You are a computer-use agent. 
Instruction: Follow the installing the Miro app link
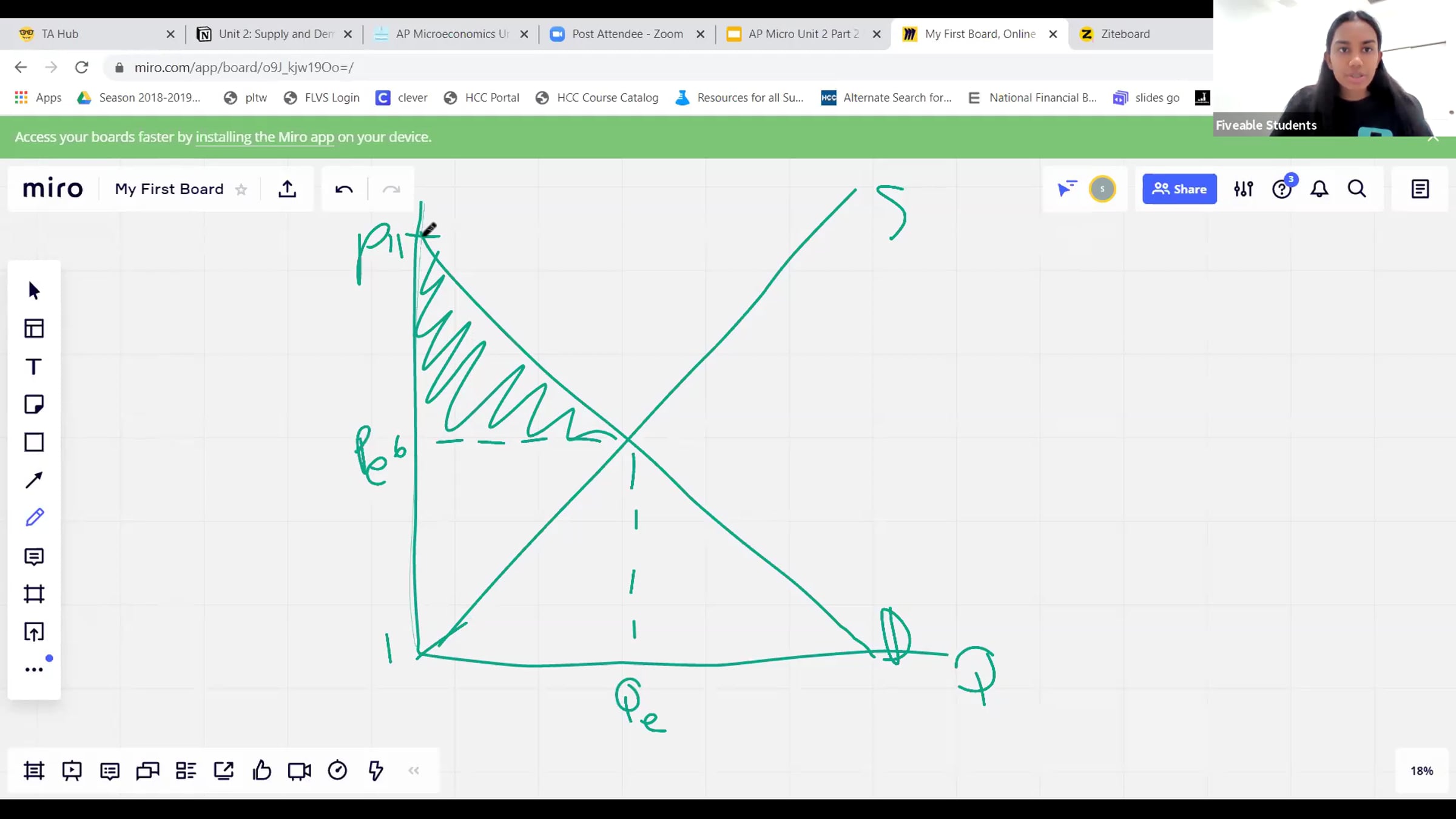265,137
